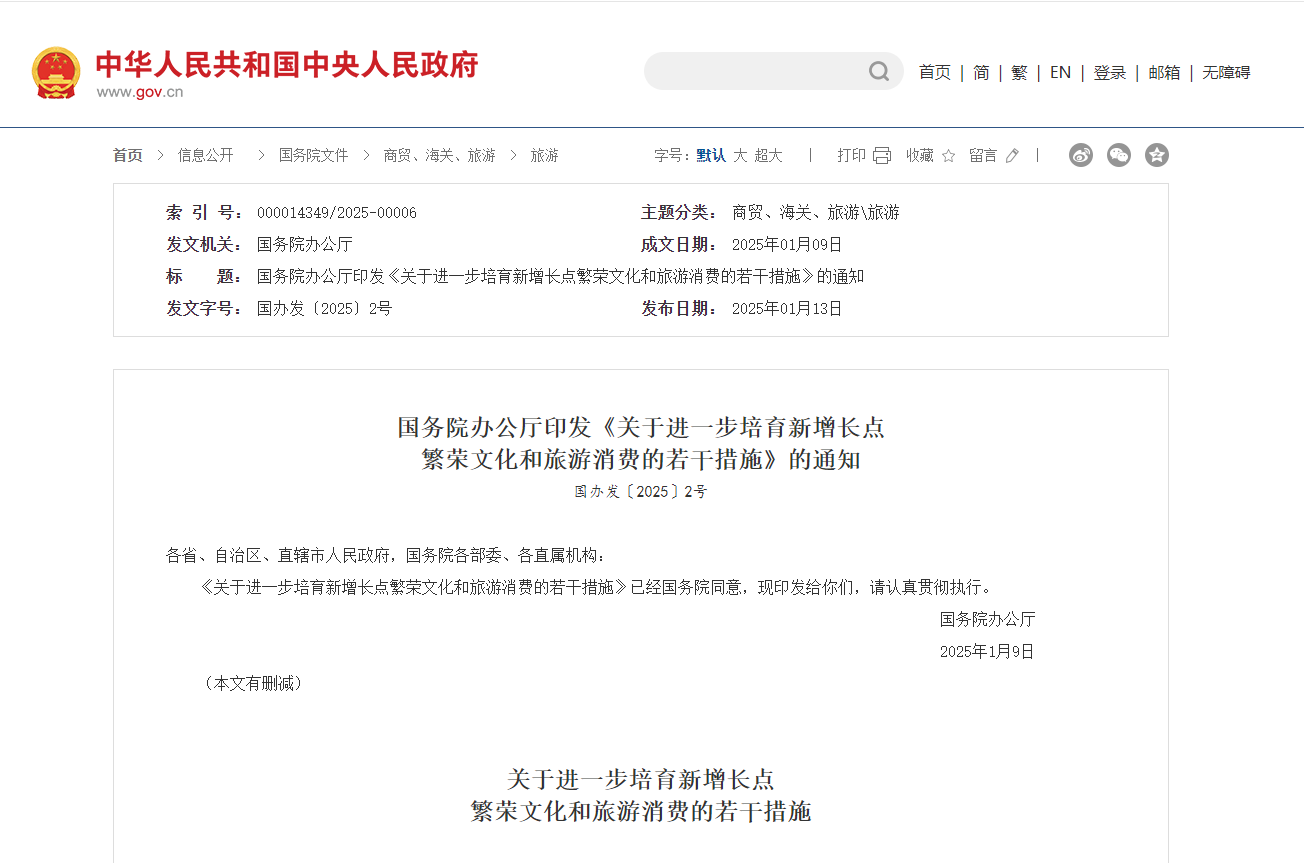Open the 首页 link in top navigation

pos(935,72)
